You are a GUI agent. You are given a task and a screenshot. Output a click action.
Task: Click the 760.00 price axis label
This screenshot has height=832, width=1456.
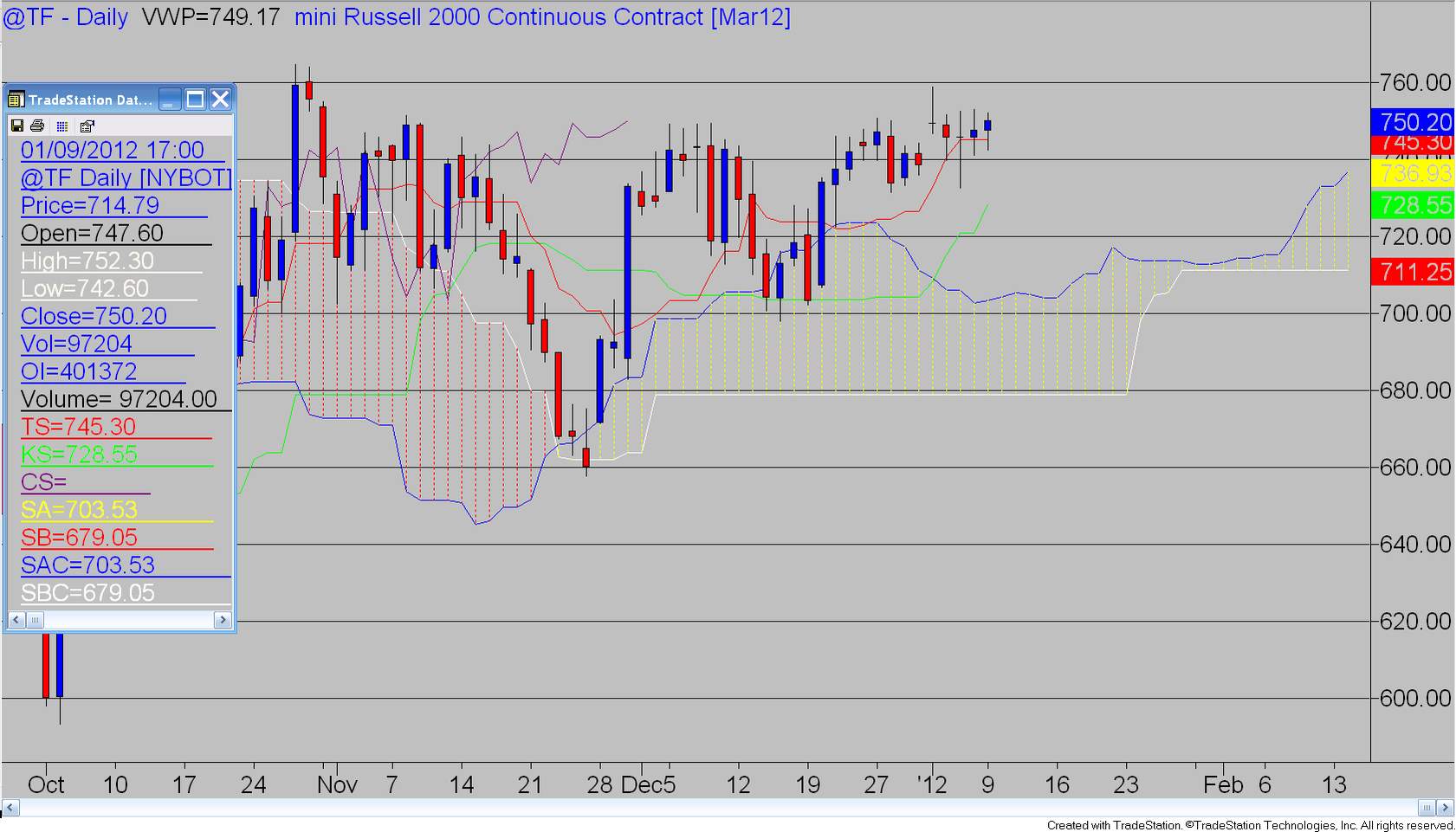(1415, 82)
